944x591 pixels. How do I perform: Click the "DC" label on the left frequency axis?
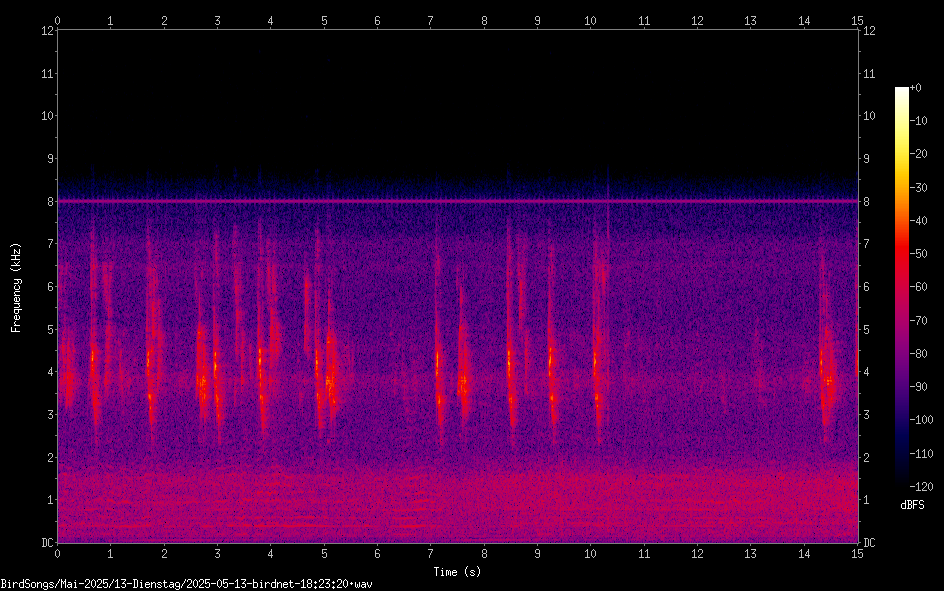point(47,543)
